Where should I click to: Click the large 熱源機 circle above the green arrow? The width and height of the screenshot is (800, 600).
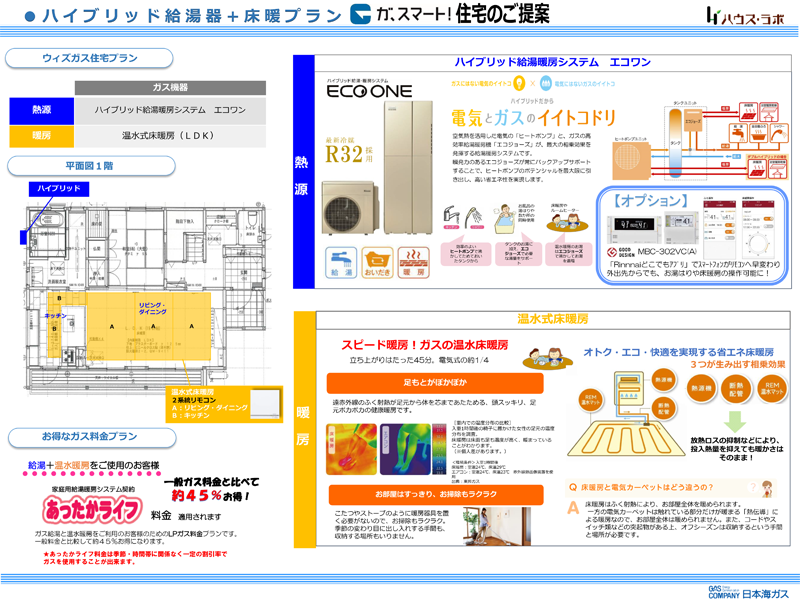pyautogui.click(x=702, y=389)
